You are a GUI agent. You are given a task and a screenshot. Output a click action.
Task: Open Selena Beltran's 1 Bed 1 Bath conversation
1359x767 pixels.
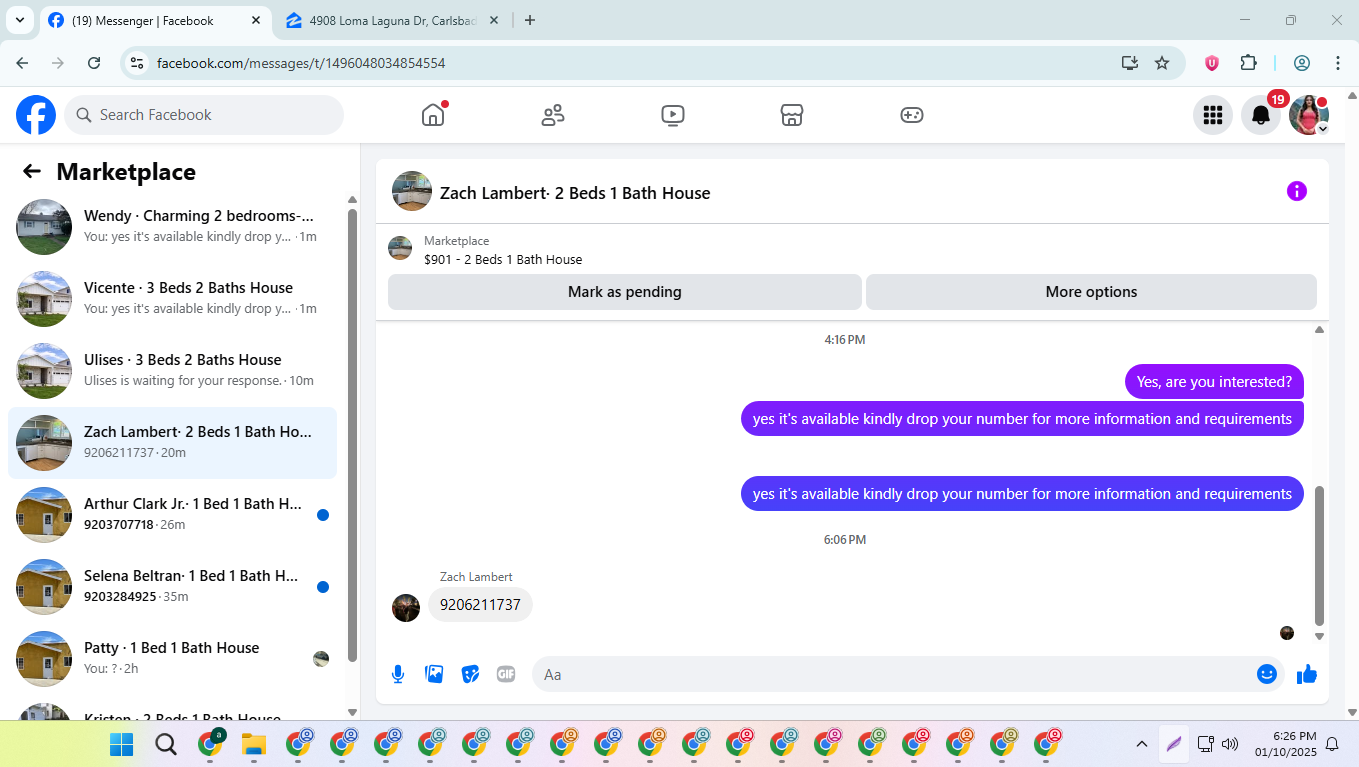click(172, 587)
